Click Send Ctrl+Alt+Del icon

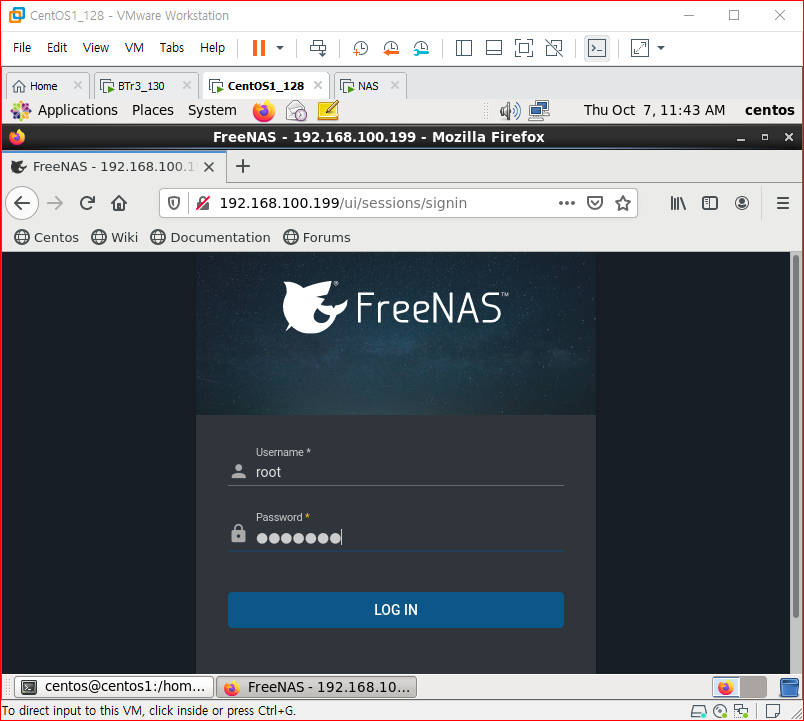pyautogui.click(x=318, y=48)
